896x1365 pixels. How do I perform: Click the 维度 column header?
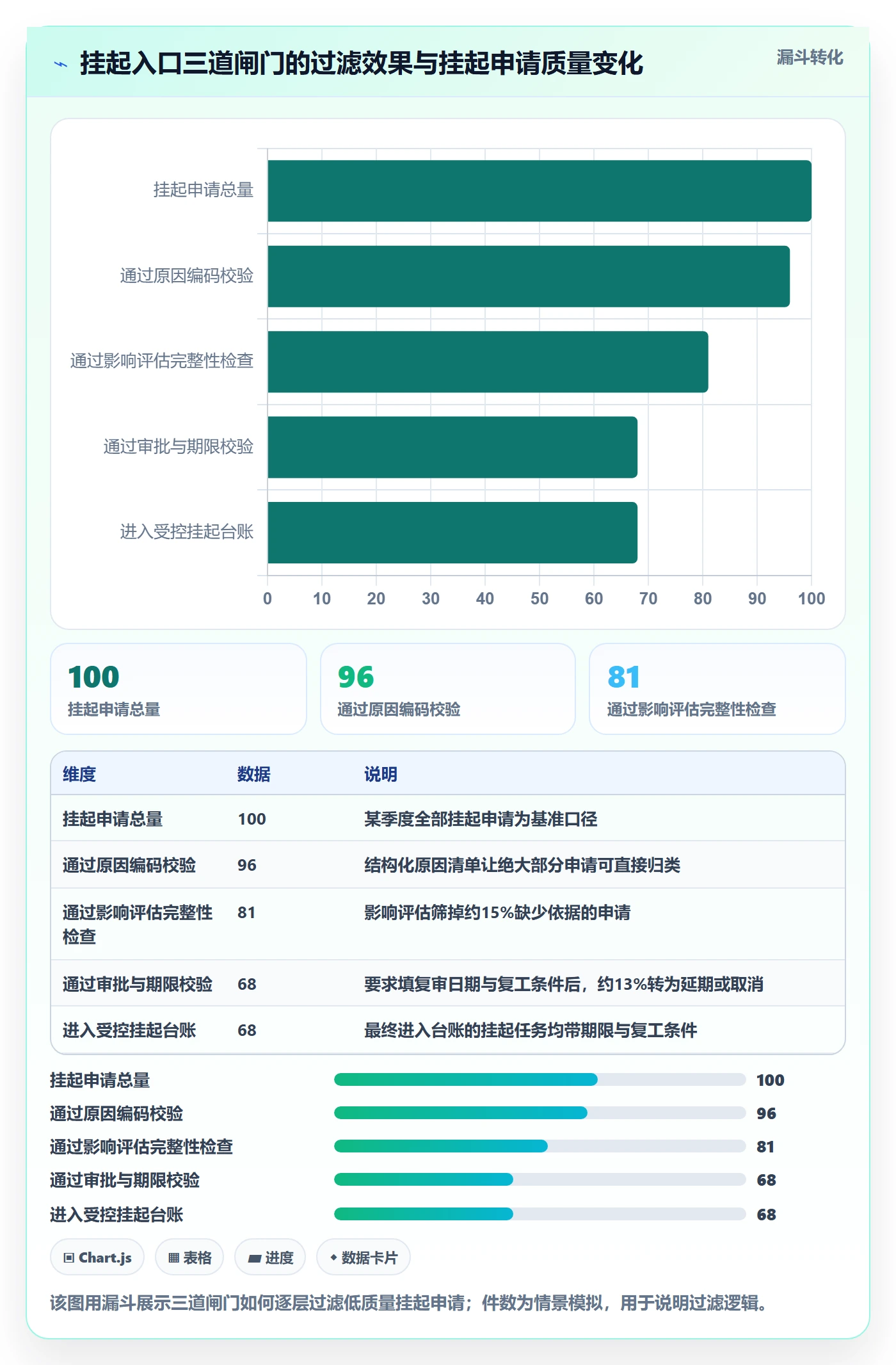79,774
